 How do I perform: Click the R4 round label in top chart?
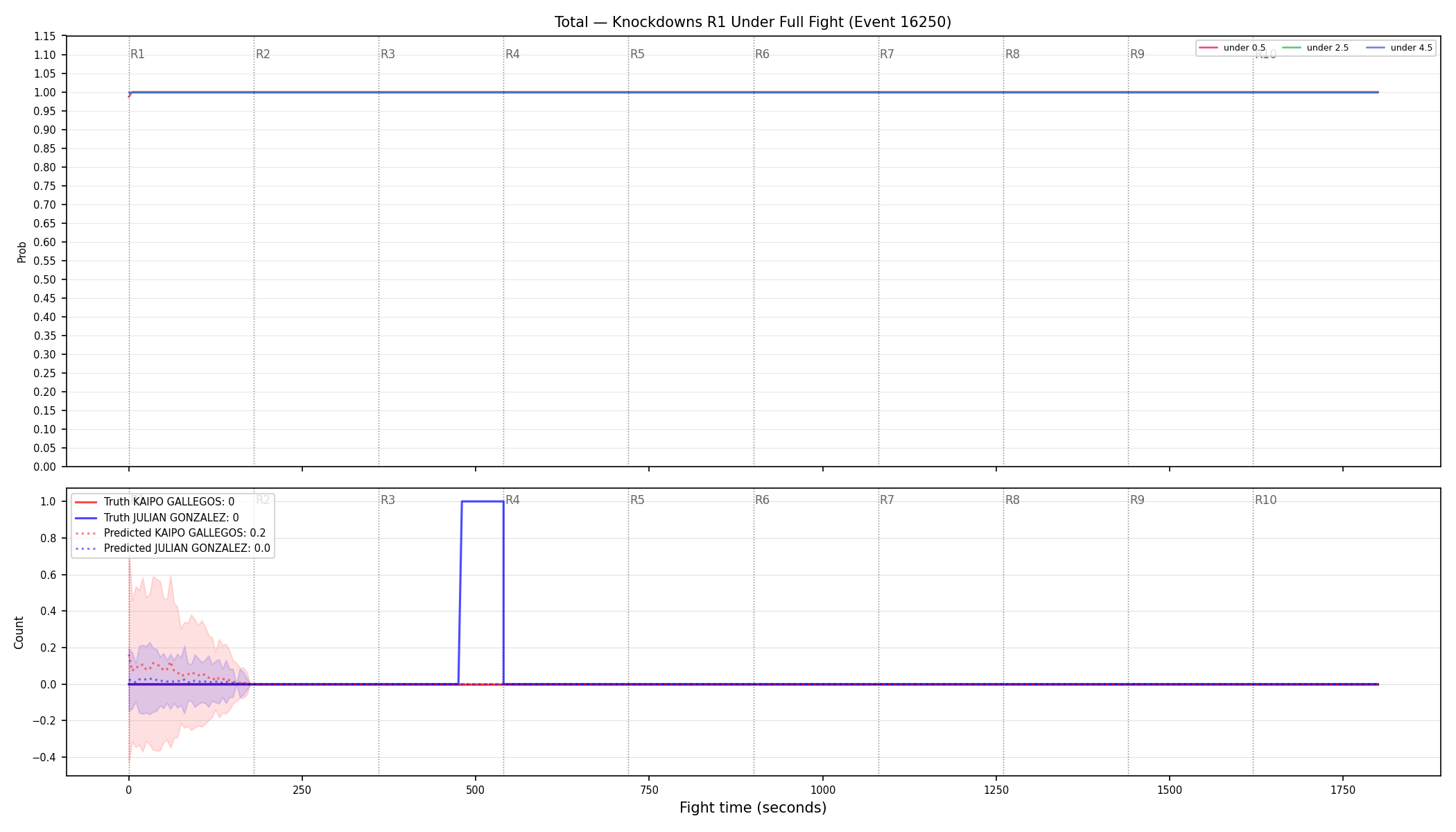point(512,54)
